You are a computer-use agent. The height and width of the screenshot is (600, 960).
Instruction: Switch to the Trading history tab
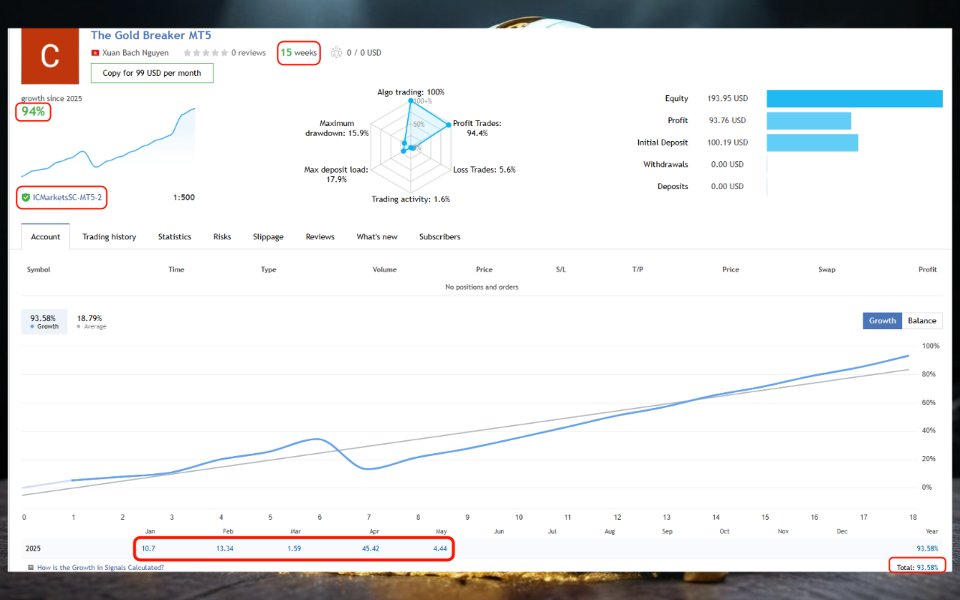pyautogui.click(x=109, y=236)
